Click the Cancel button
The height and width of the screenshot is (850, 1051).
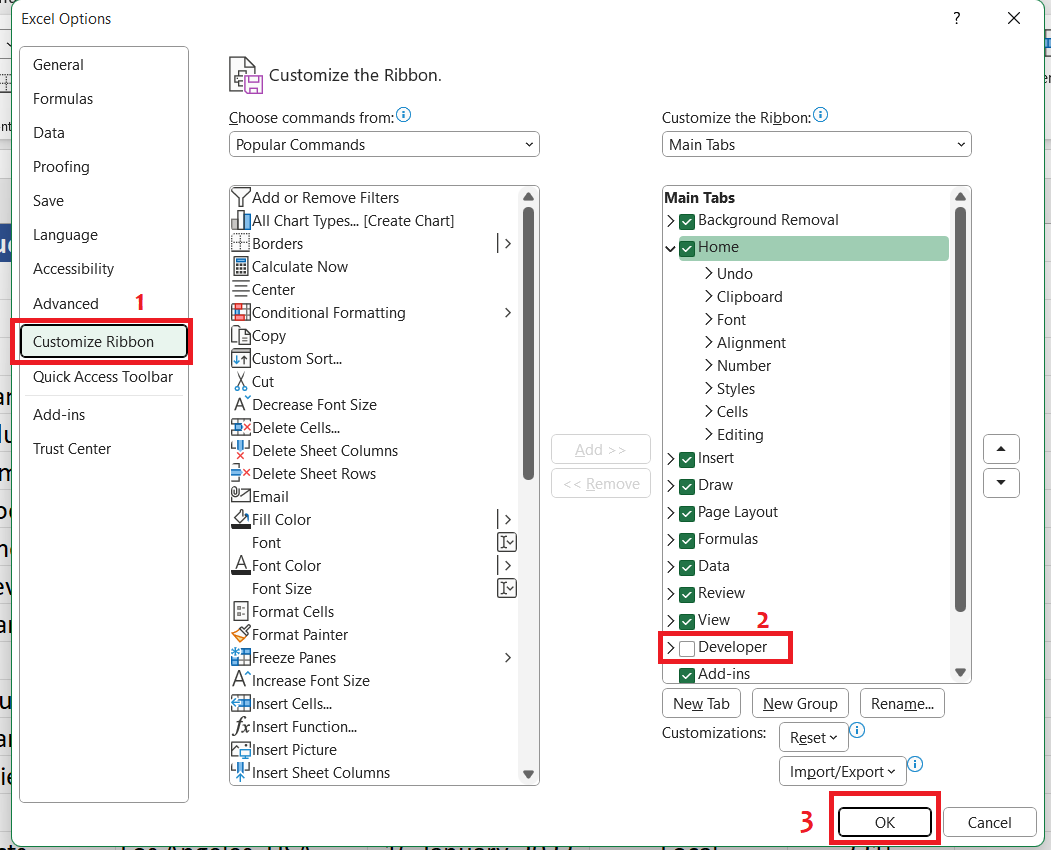tap(989, 822)
